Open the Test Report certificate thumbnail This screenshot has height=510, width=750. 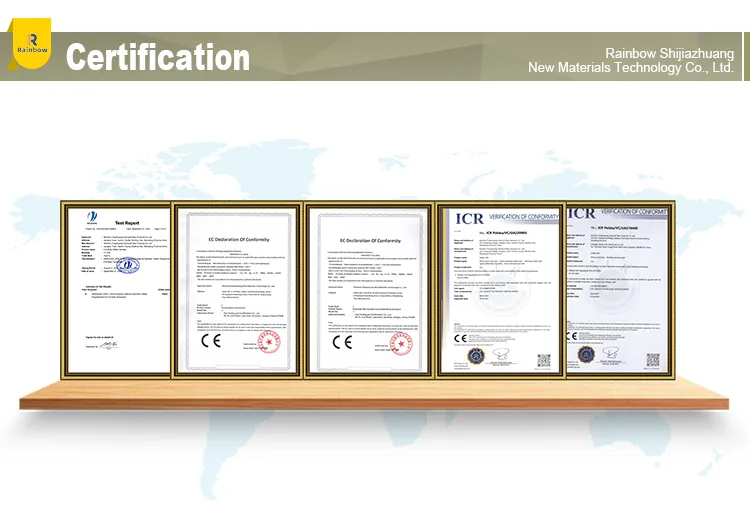click(x=116, y=290)
